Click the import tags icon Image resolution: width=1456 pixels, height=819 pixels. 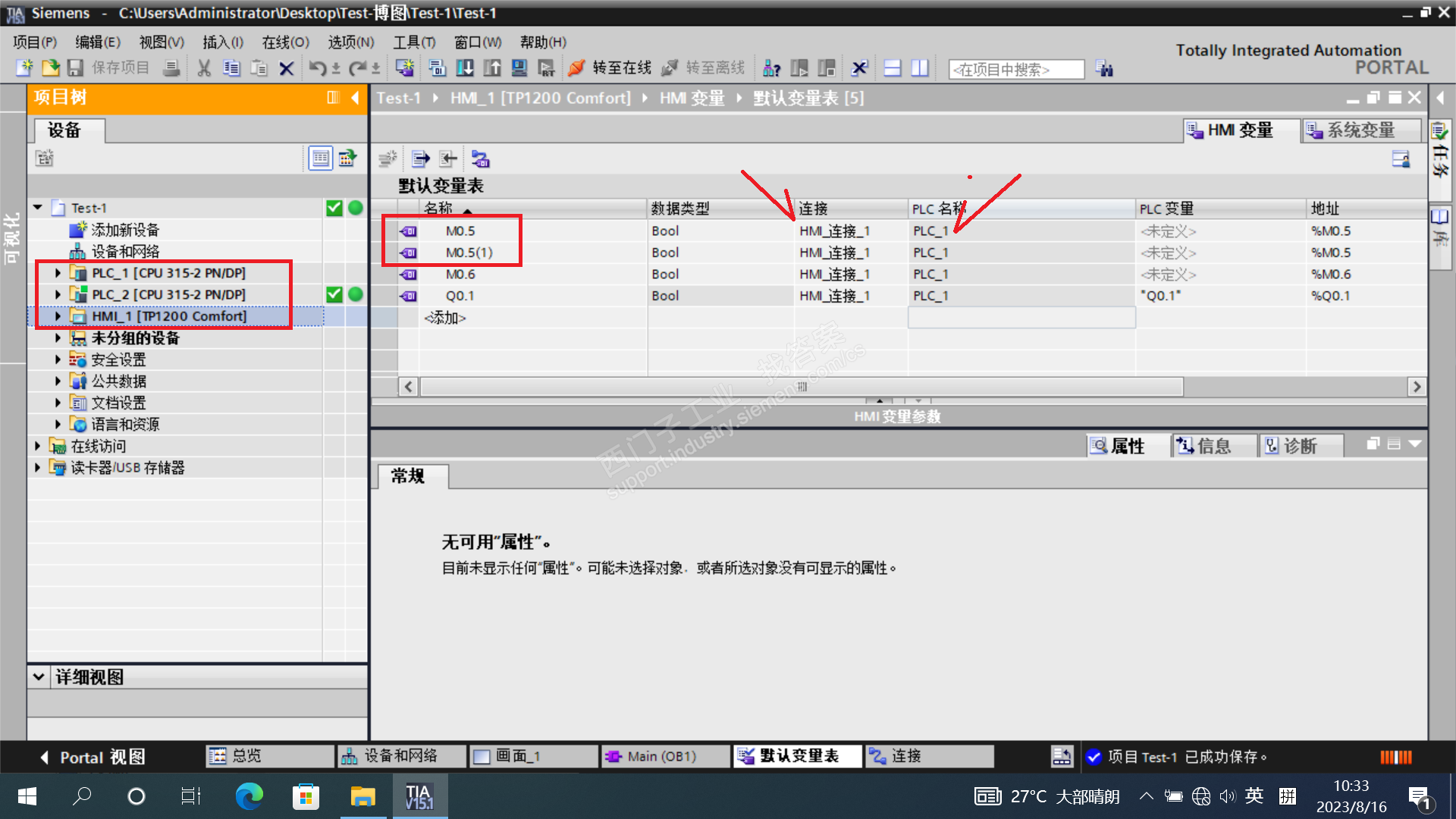click(x=449, y=158)
